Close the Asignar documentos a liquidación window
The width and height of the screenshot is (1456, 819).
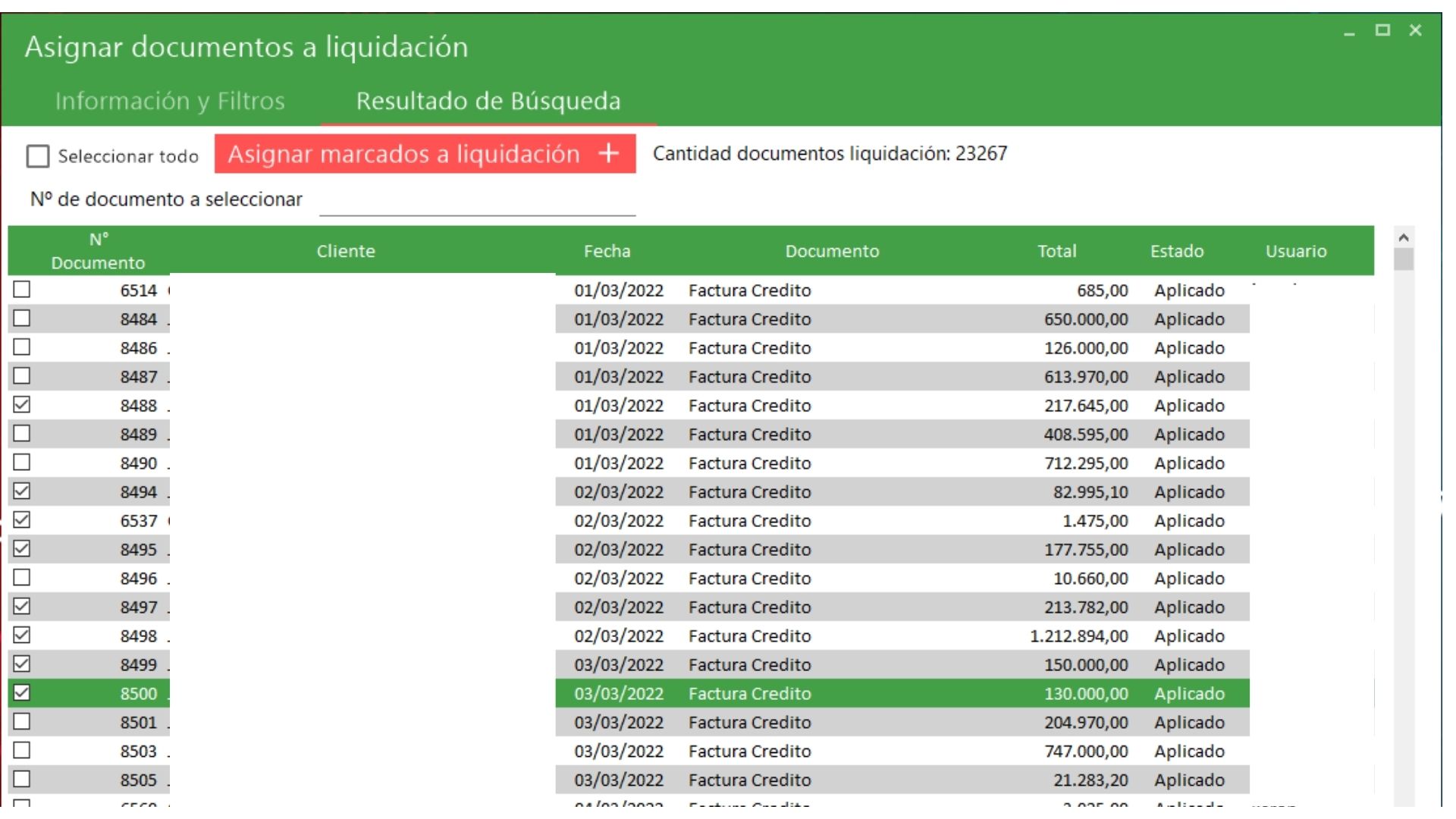point(1415,30)
